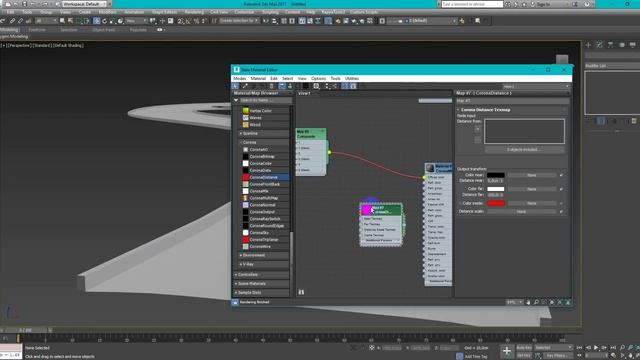Image resolution: width=640 pixels, height=360 pixels.
Task: Select CoronaDistance in the map browser
Action: click(x=265, y=177)
